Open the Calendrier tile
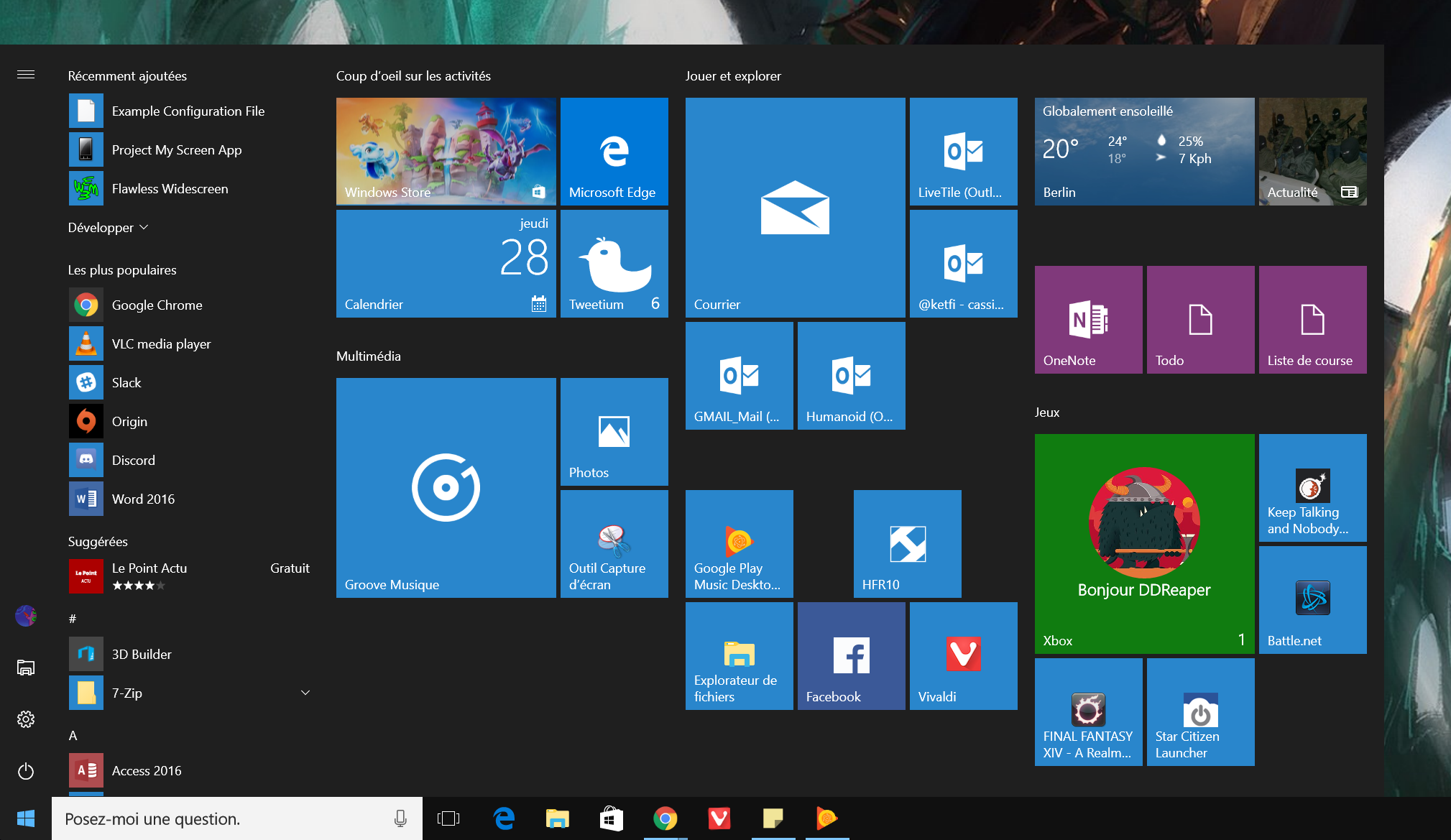Viewport: 1451px width, 840px height. point(446,264)
